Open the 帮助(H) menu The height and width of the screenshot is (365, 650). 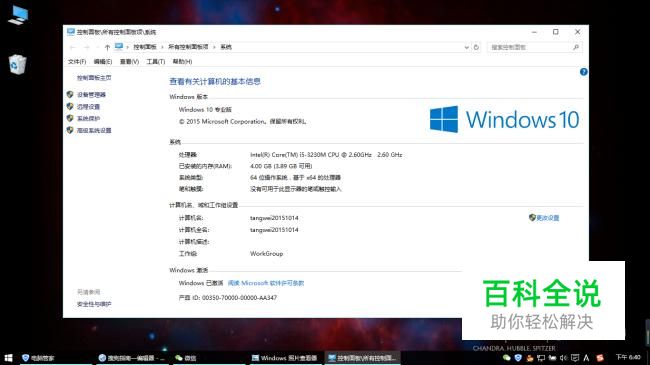182,61
